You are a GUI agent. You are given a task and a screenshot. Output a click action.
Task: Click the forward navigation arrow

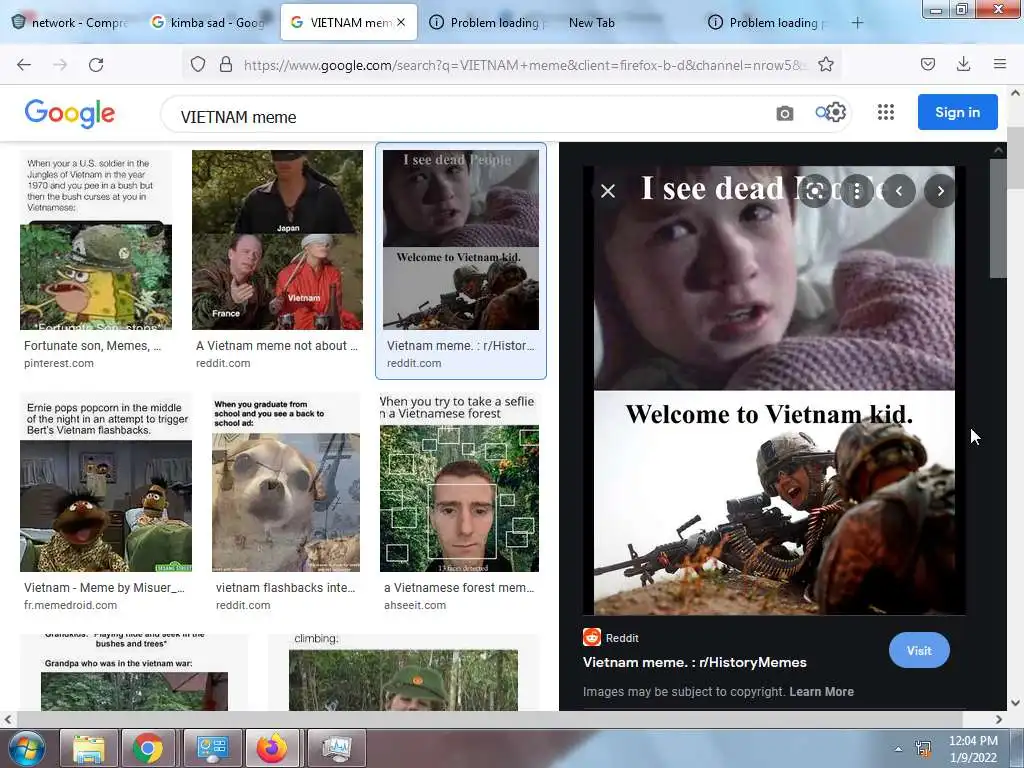[60, 65]
